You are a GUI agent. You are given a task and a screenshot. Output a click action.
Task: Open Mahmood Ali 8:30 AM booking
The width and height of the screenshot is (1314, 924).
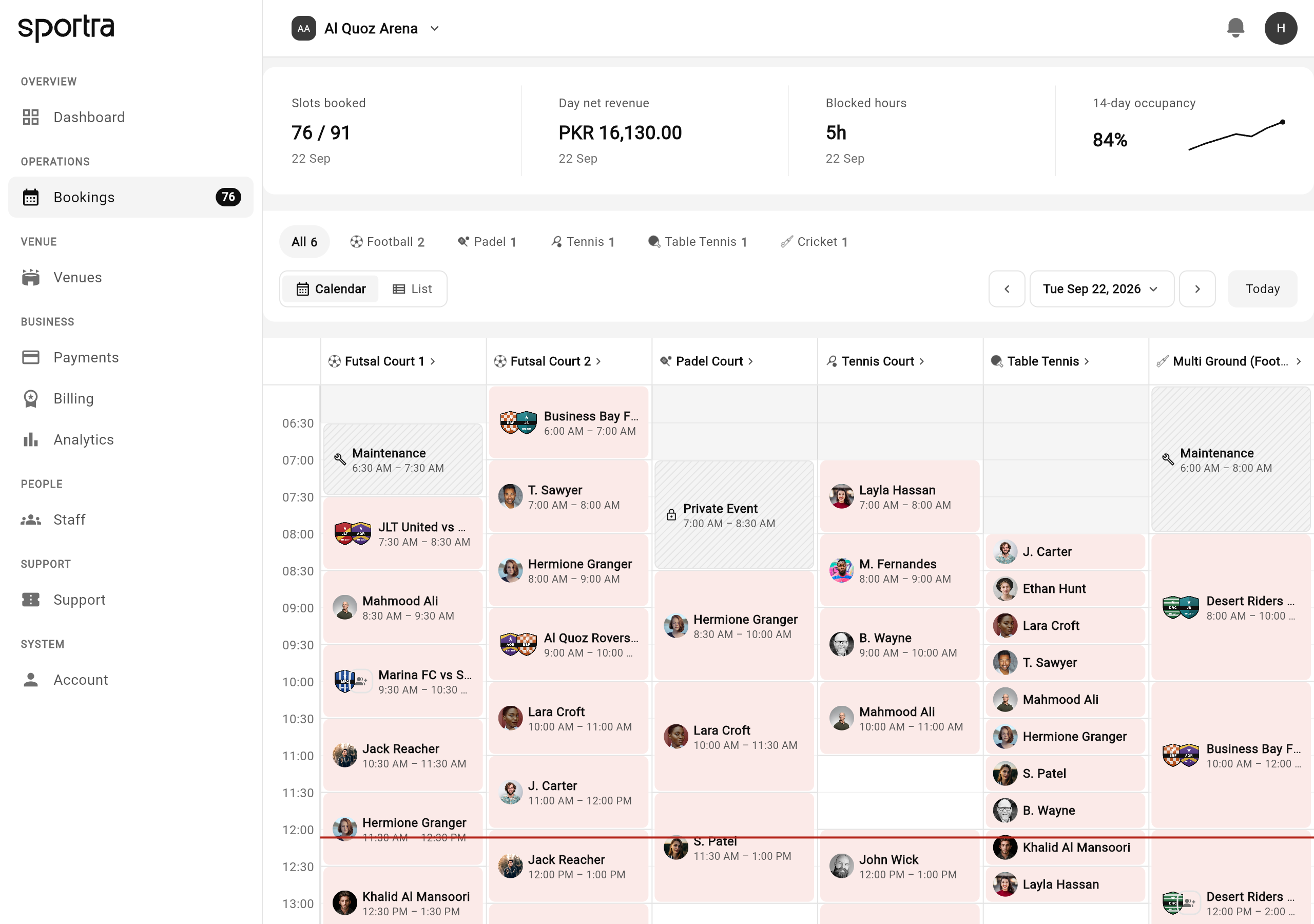[403, 607]
